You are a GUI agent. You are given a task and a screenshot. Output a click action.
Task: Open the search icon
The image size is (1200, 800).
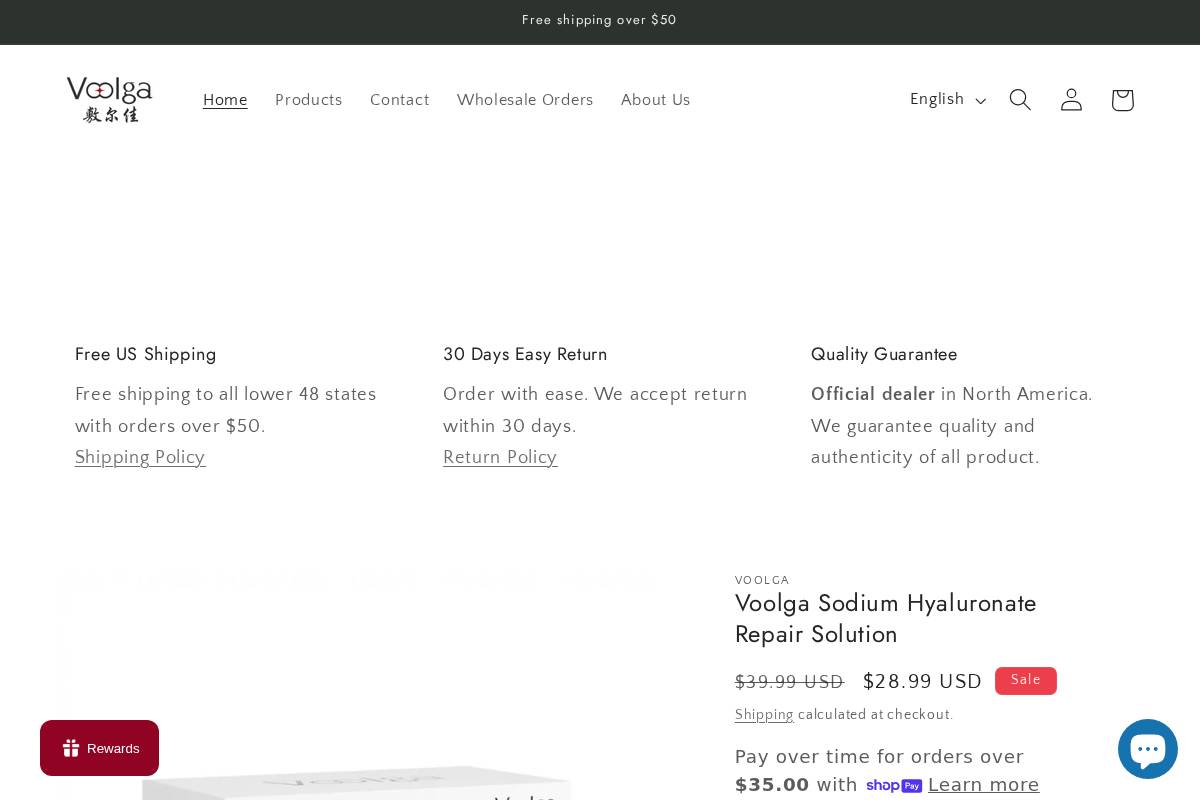(x=1020, y=99)
